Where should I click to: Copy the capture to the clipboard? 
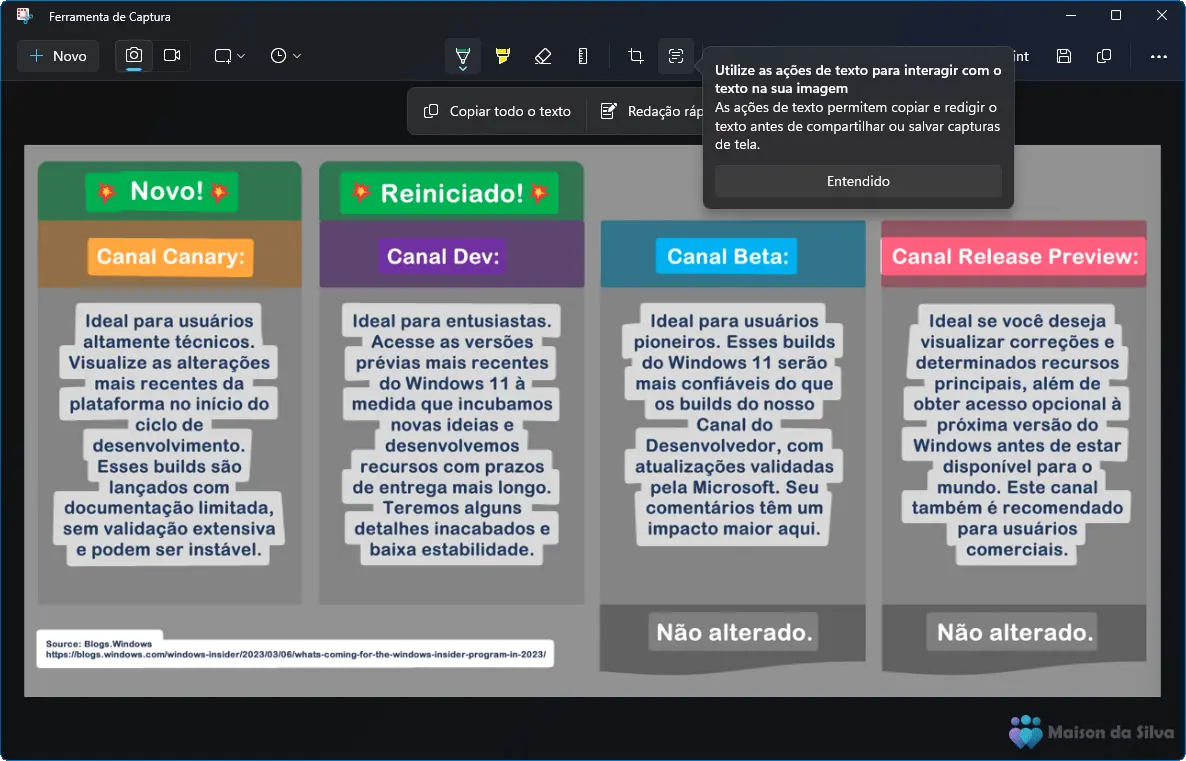[x=1104, y=56]
